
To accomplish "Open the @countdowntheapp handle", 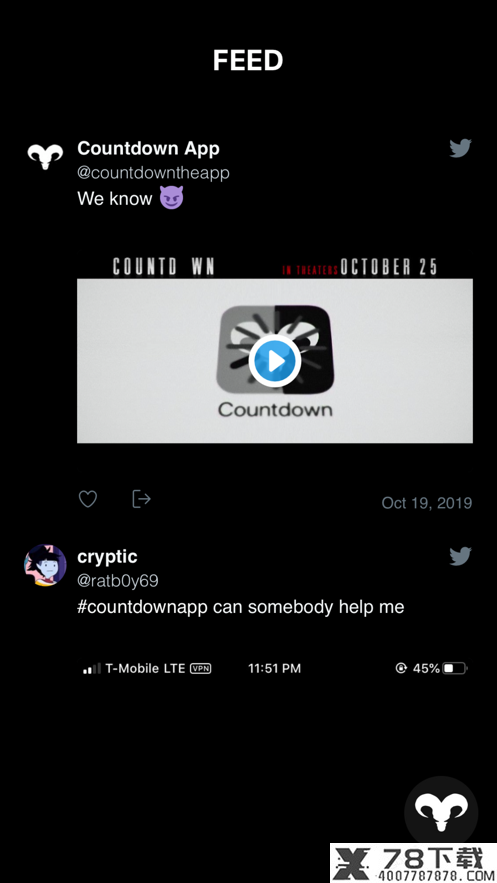I will coord(153,173).
